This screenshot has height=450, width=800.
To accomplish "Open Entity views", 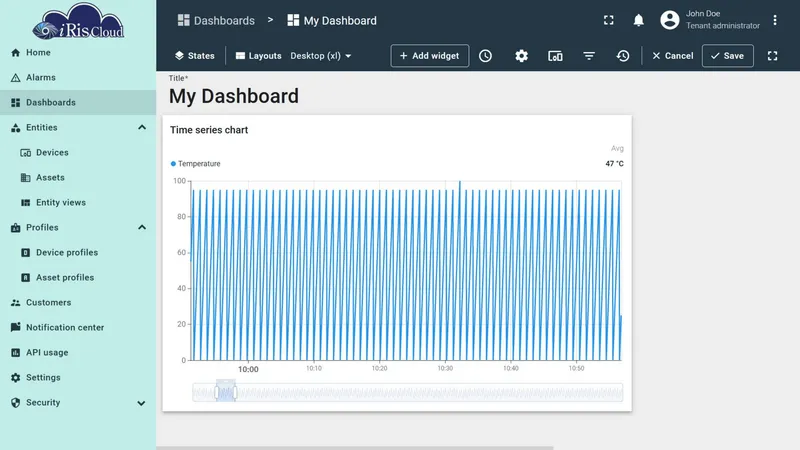I will (x=78, y=203).
